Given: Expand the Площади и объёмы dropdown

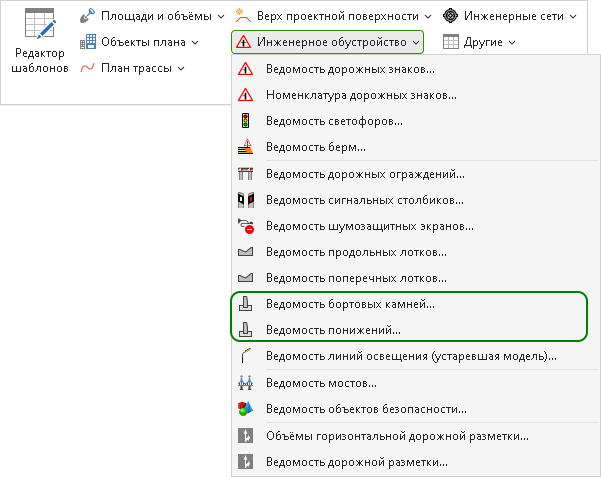Looking at the screenshot, I should tap(152, 16).
